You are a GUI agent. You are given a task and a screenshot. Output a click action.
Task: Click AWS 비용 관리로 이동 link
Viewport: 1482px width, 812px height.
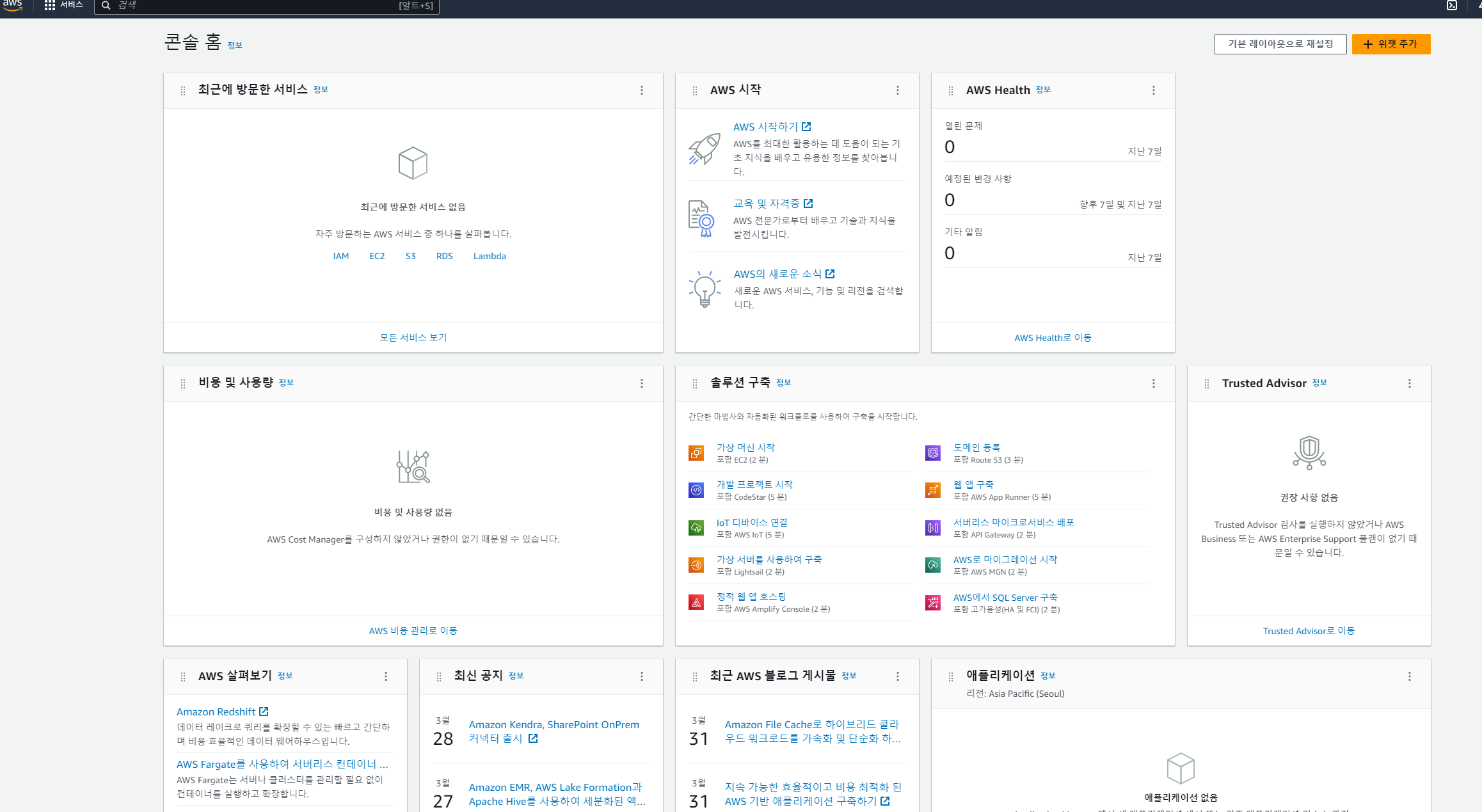click(413, 631)
